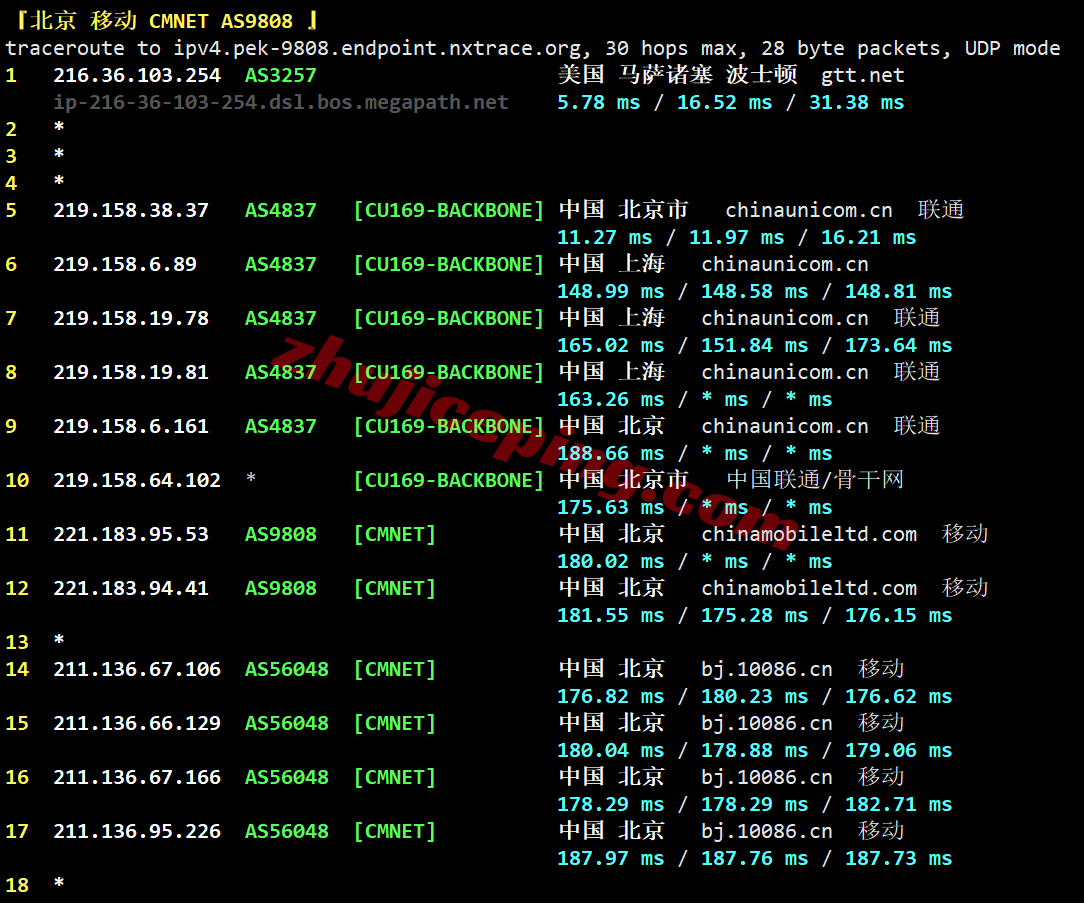Select IP 211.136.67.106 in hop 14
Screen dimensions: 1084x903
[137, 669]
